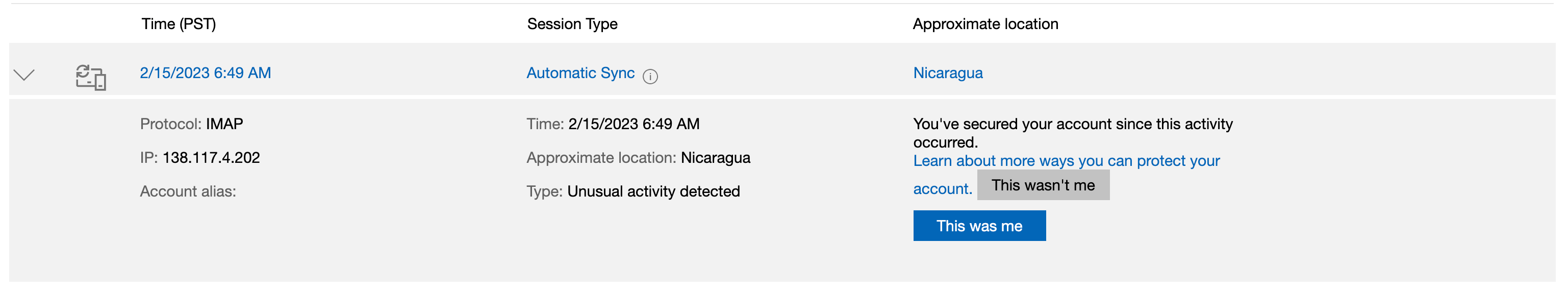Click the Automatic Sync session type link
This screenshot has width=1568, height=291.
(x=580, y=73)
